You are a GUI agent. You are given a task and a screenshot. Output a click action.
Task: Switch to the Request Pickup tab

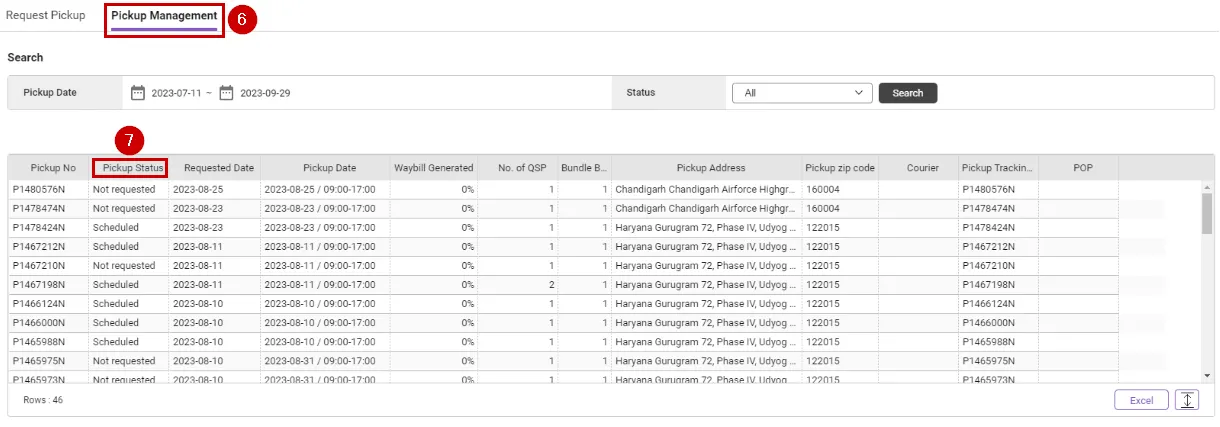click(46, 16)
